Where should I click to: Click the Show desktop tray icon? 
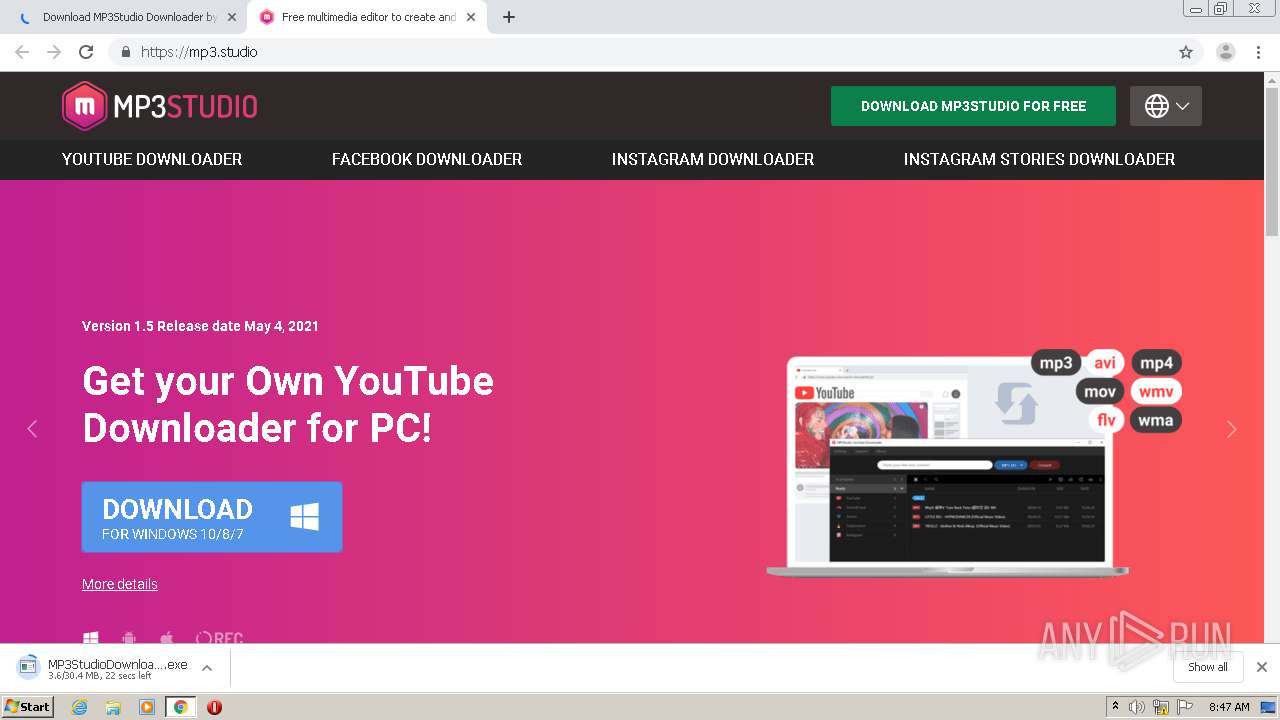click(x=1269, y=707)
